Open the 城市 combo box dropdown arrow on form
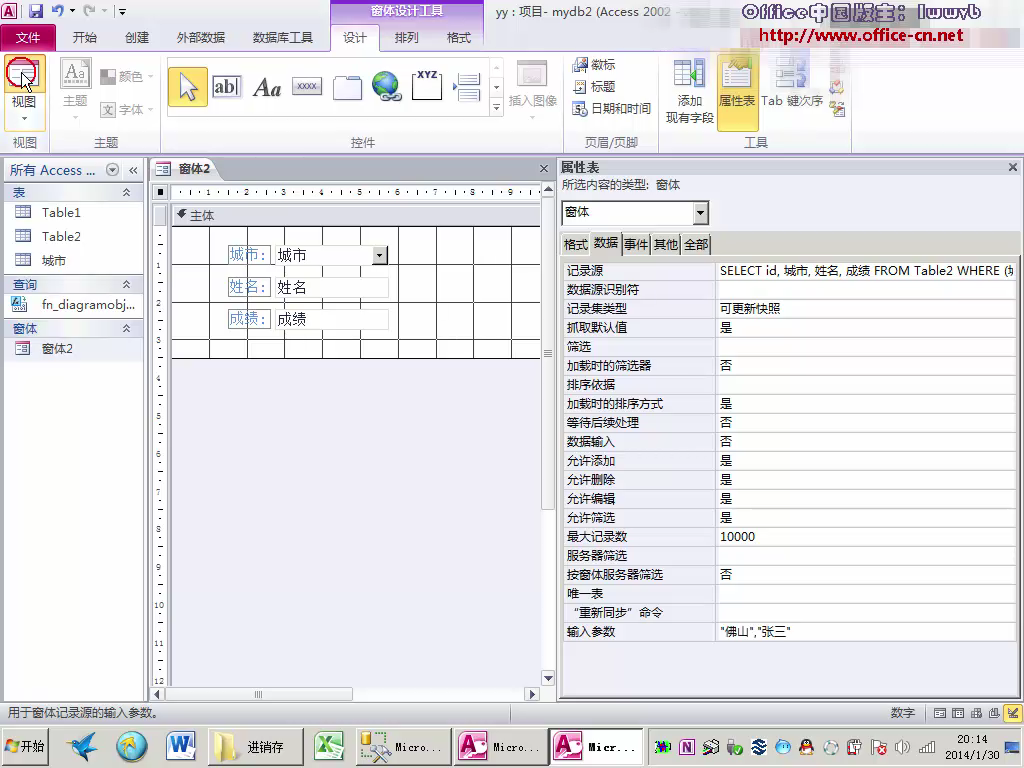 380,255
